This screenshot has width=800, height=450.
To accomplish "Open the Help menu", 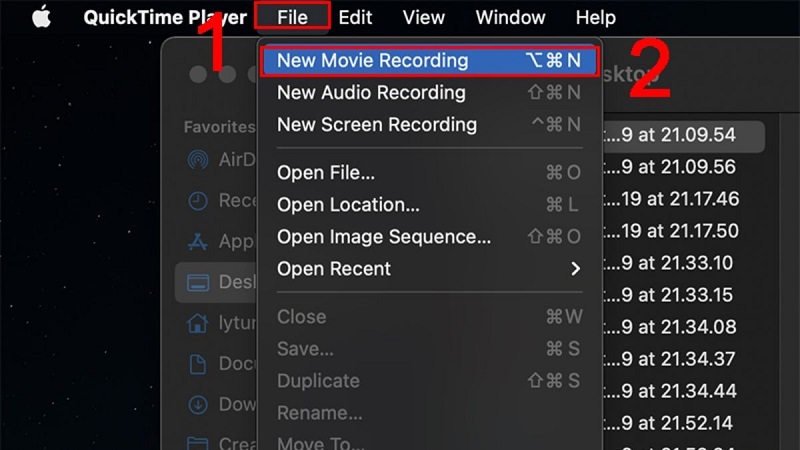I will 596,17.
